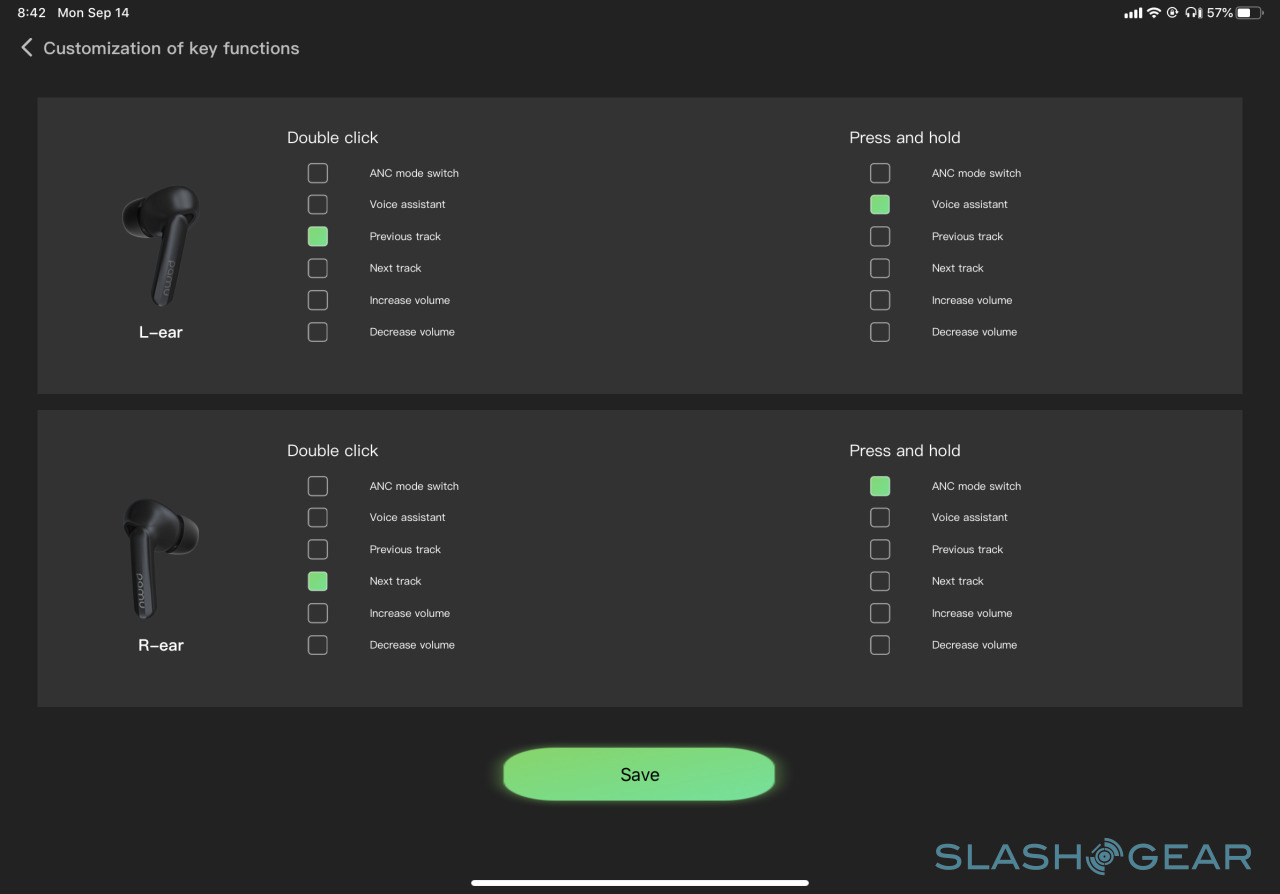Enable L-ear double click ANC mode switch
The height and width of the screenshot is (894, 1280).
pos(318,173)
